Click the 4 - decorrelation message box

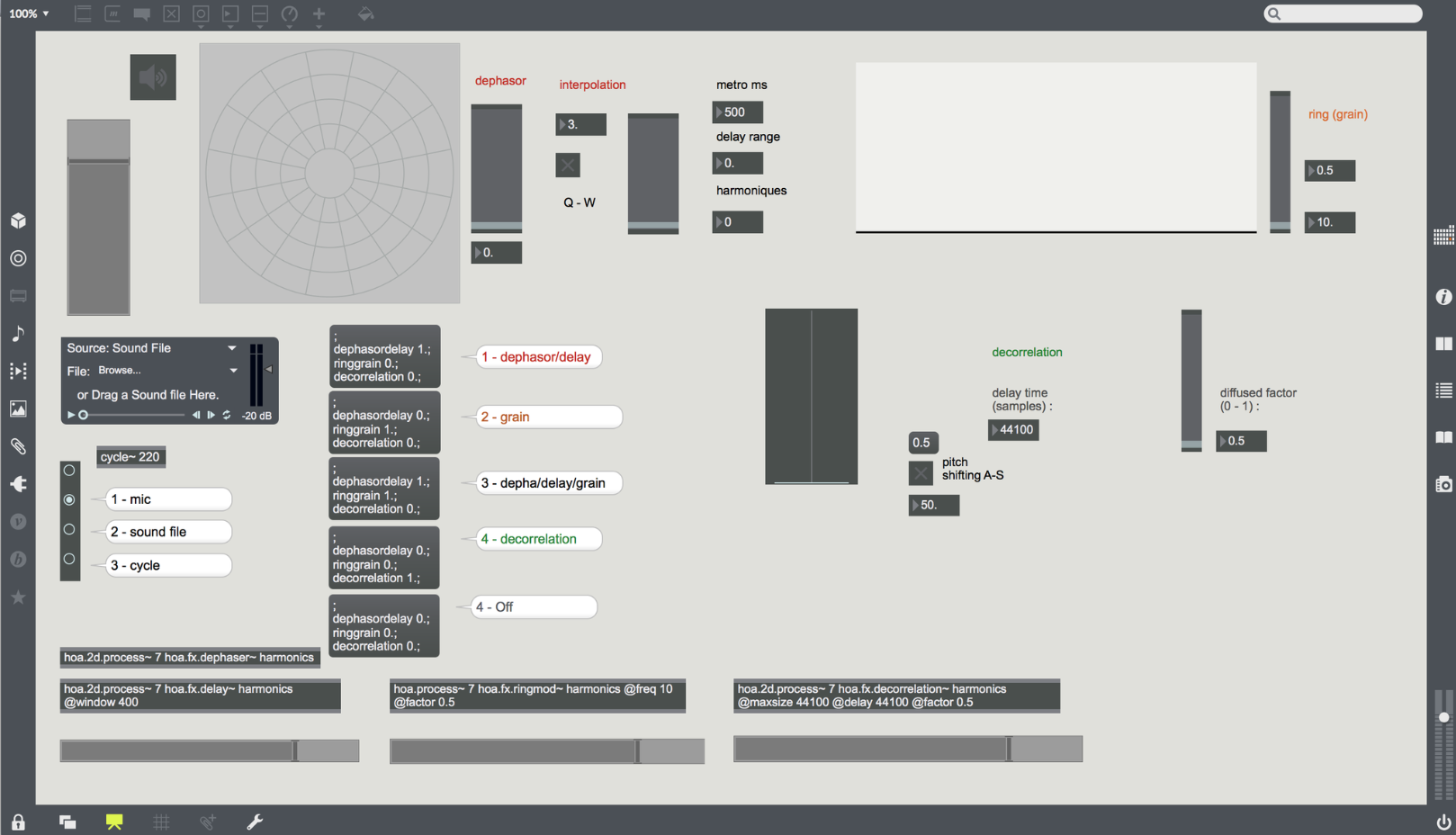(x=538, y=539)
